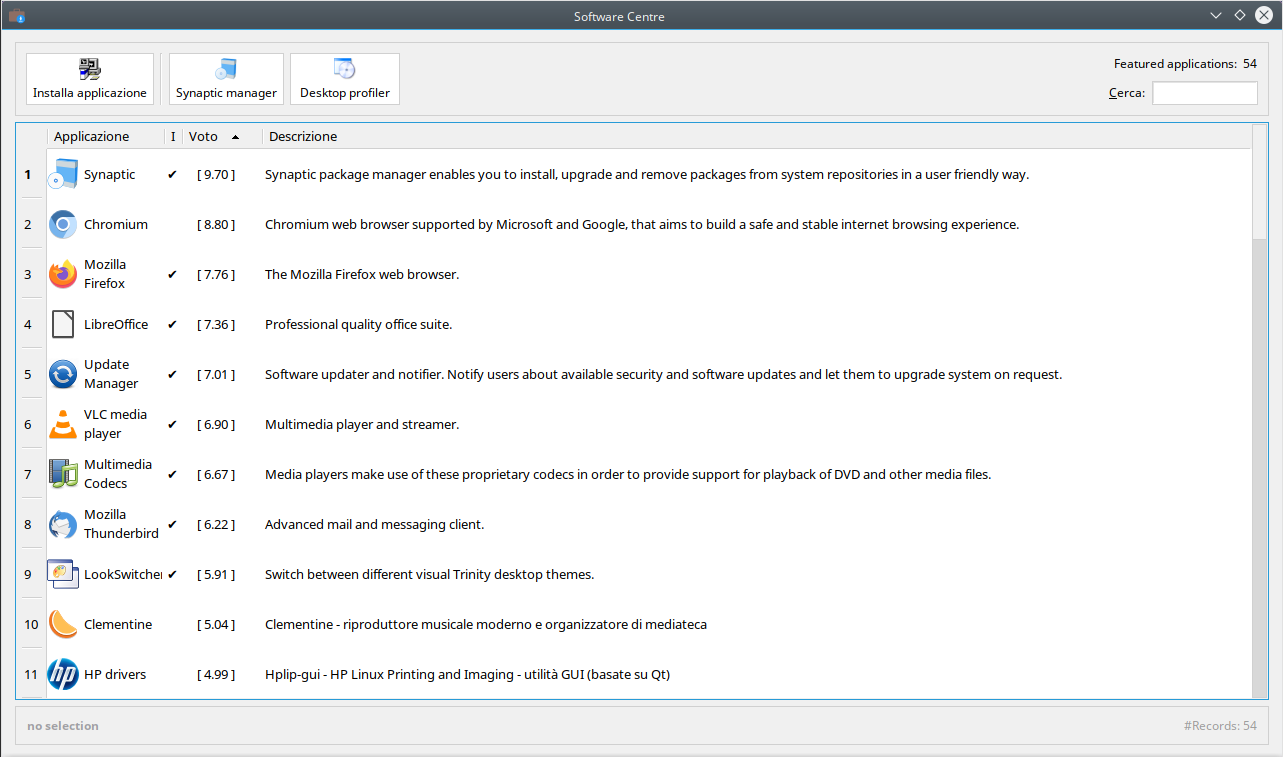Click the row number 5 header

[x=31, y=374]
